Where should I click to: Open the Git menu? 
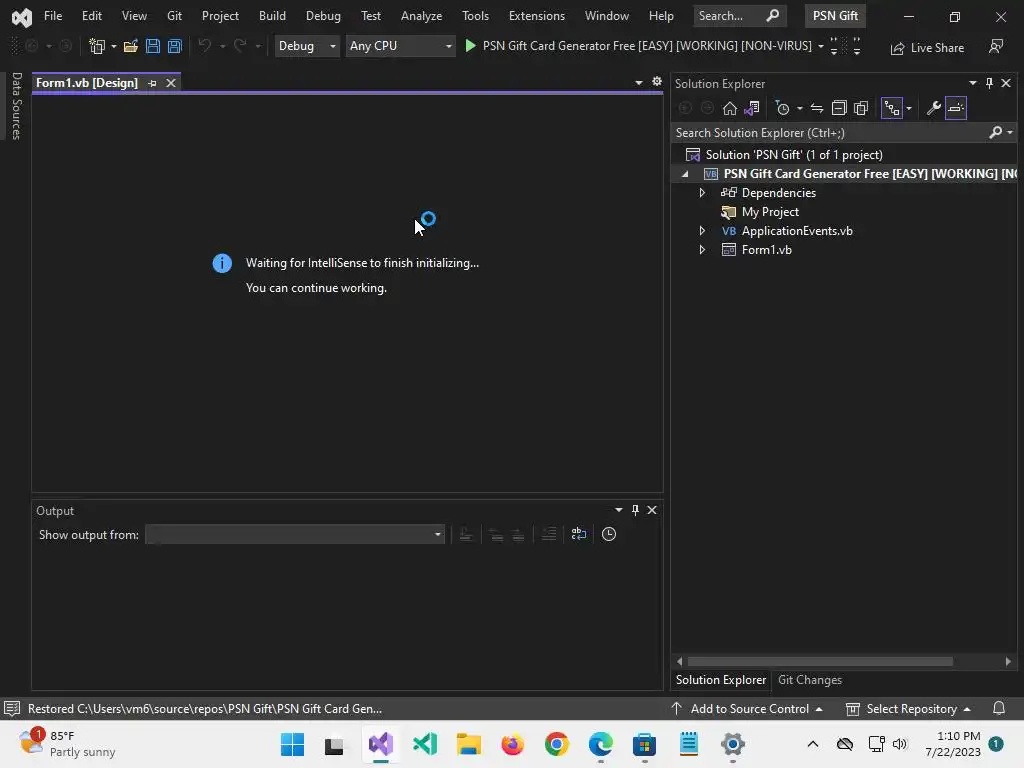[174, 16]
